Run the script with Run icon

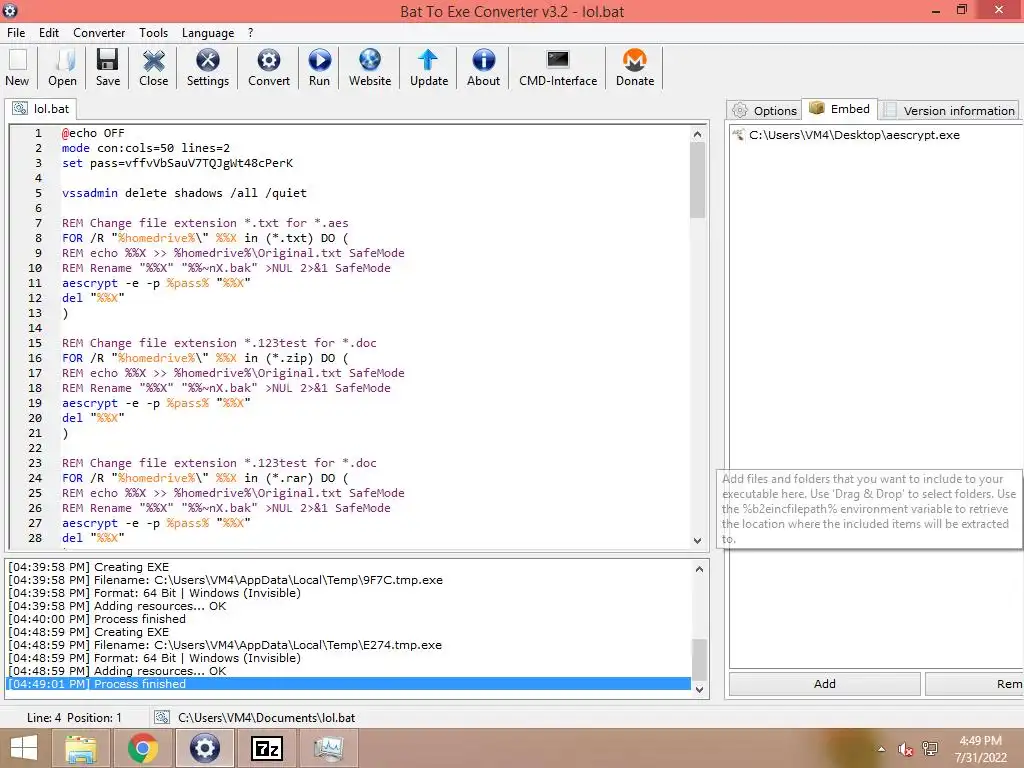319,68
